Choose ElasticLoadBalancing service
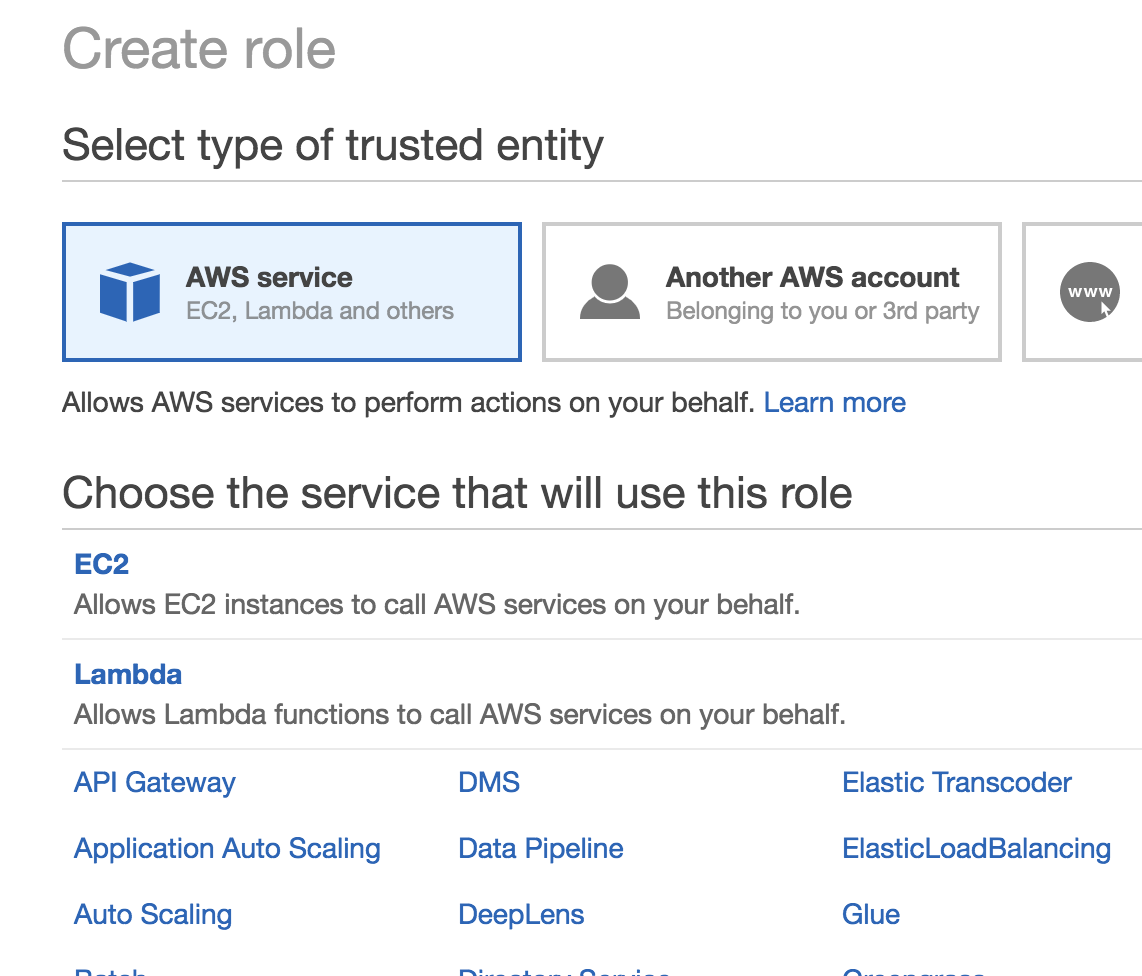Image resolution: width=1142 pixels, height=976 pixels. pos(976,848)
